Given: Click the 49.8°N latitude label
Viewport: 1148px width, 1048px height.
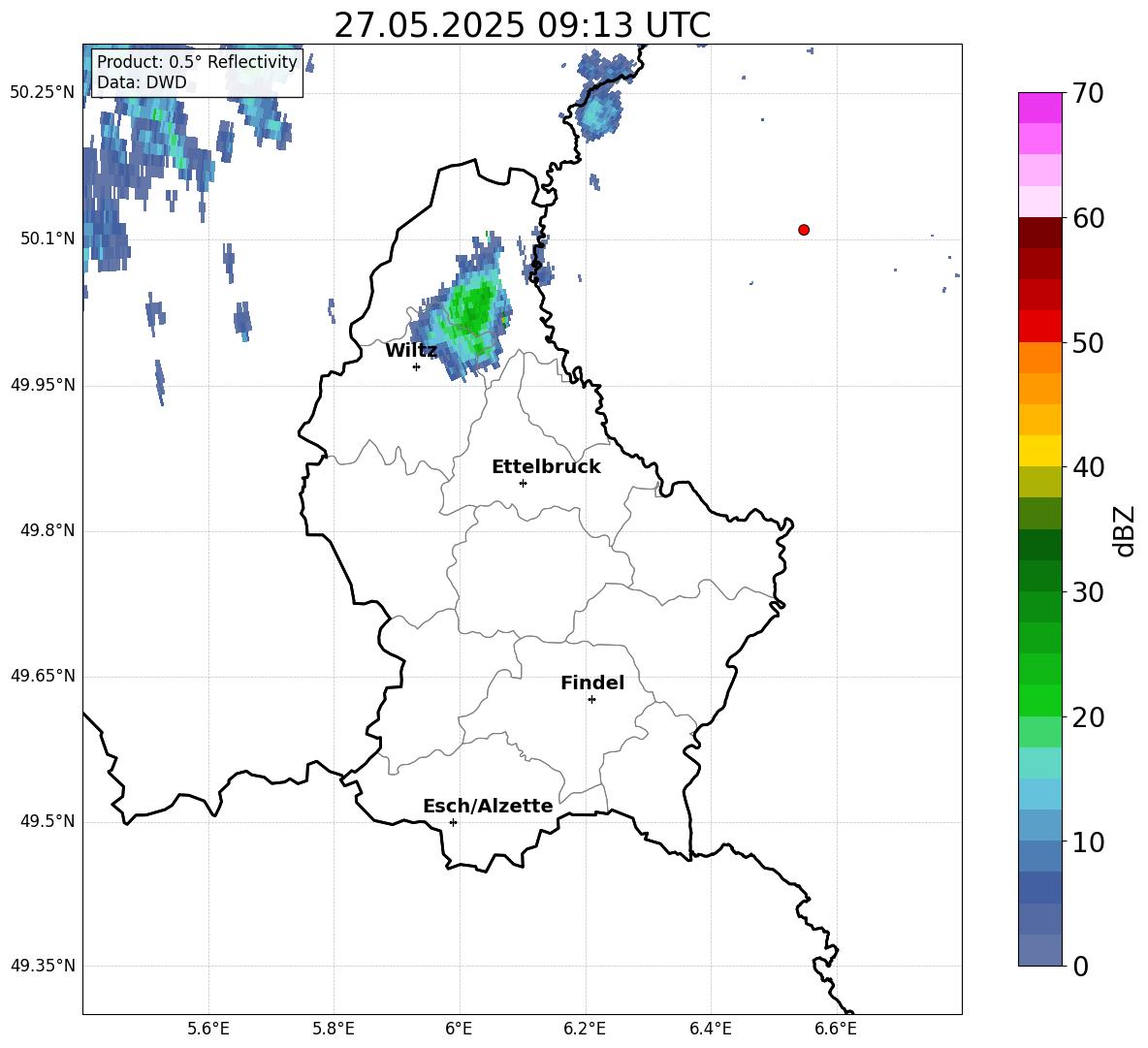Looking at the screenshot, I should pyautogui.click(x=48, y=530).
